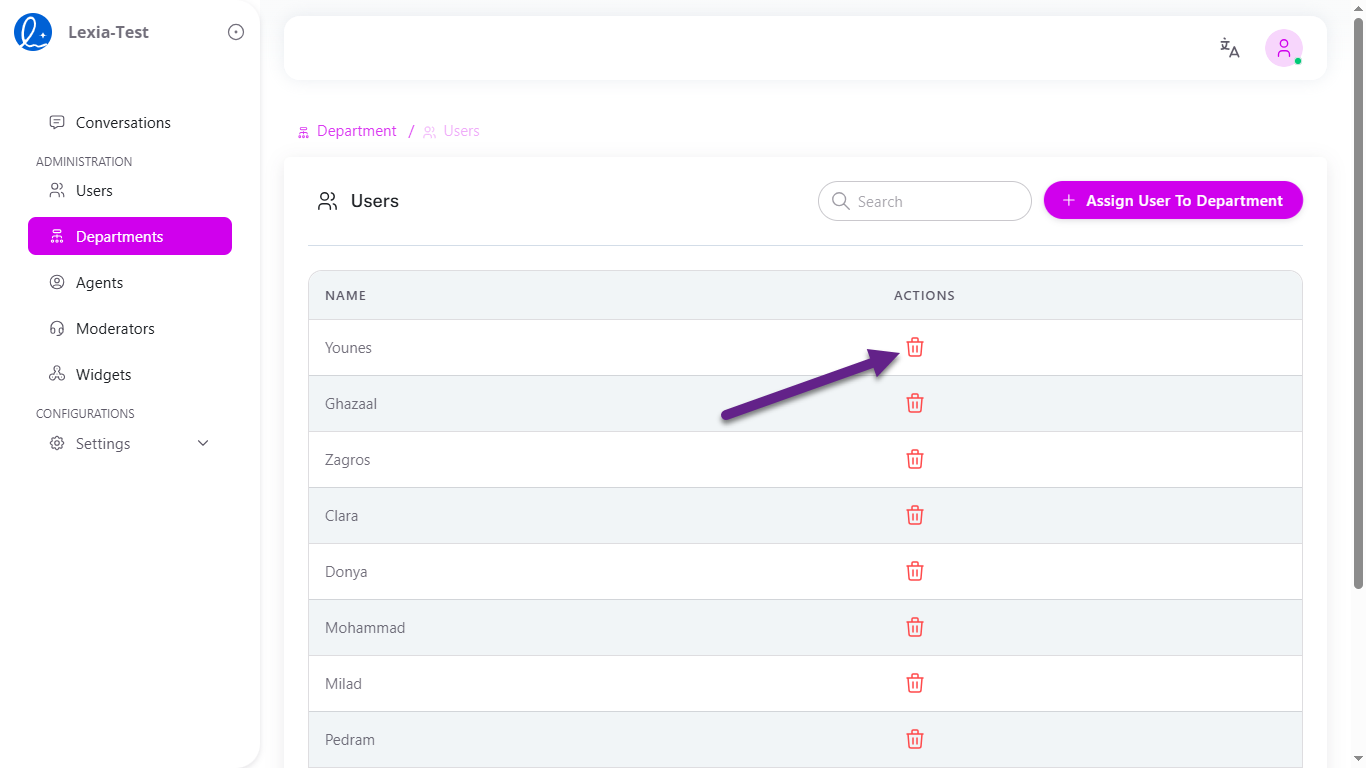Click the trash icon next to Ghazaal
Image resolution: width=1366 pixels, height=768 pixels.
[x=914, y=403]
